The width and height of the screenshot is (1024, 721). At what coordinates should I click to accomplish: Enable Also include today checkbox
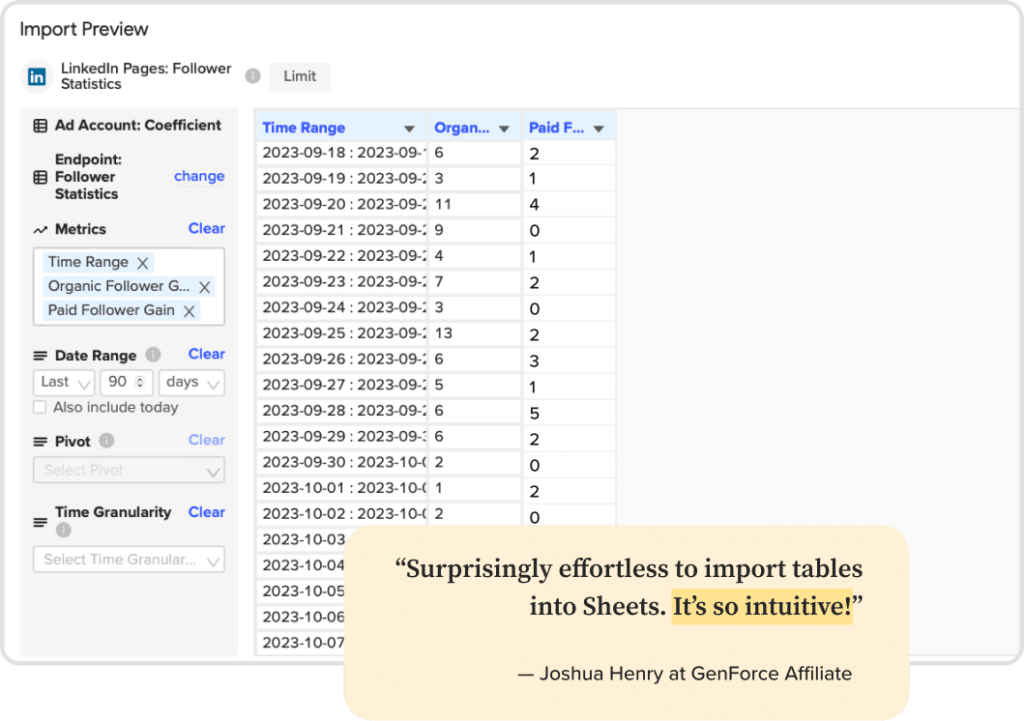point(40,408)
